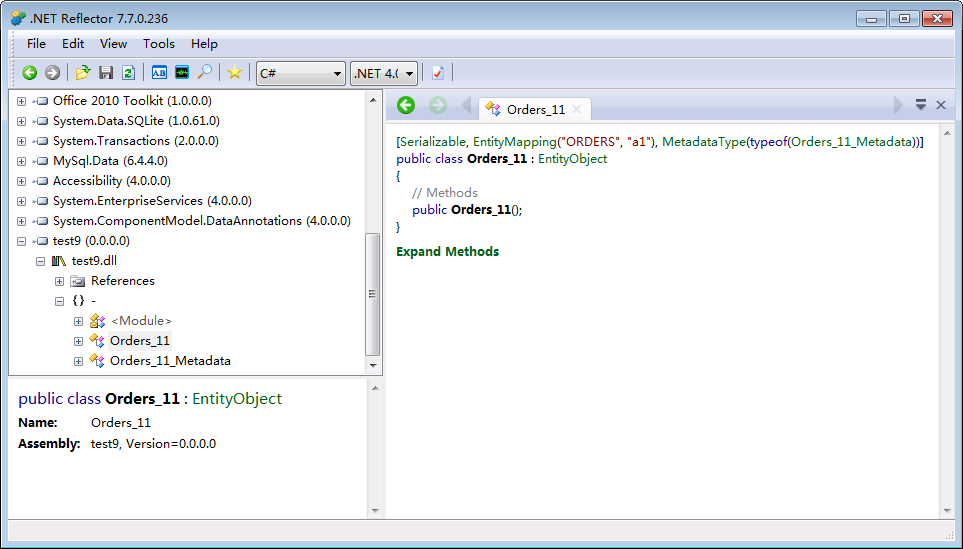The width and height of the screenshot is (963, 549).
Task: Click the AB assembly list toolbar icon
Action: point(159,73)
